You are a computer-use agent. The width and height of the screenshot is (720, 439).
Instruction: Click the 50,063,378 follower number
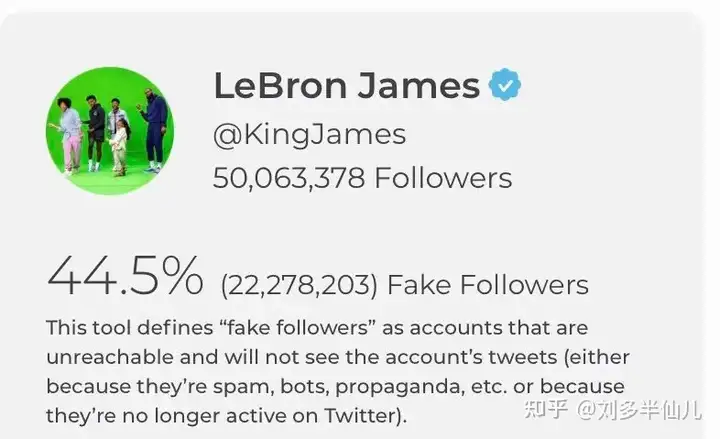289,178
